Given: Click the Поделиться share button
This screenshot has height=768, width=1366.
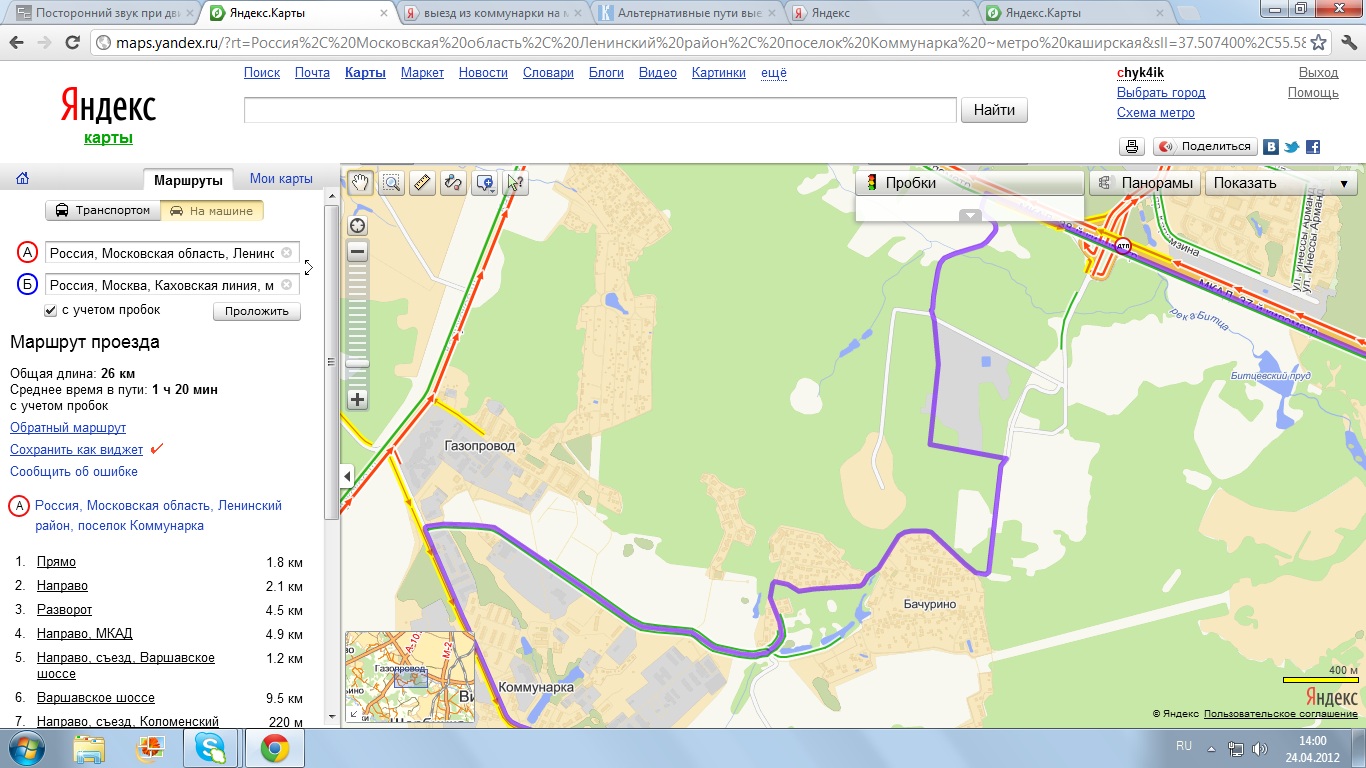Looking at the screenshot, I should tap(1205, 146).
